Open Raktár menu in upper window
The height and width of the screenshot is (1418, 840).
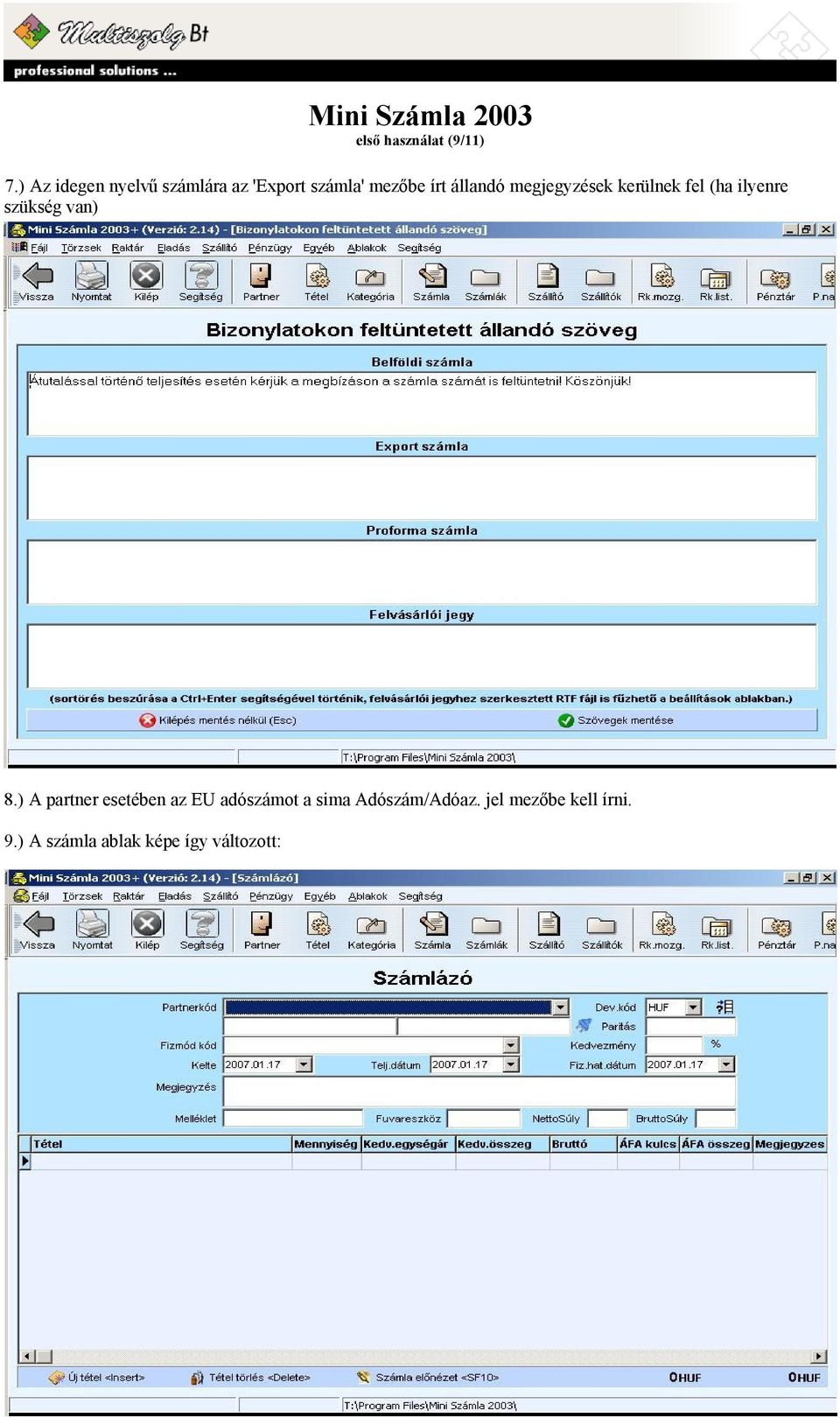click(x=128, y=248)
